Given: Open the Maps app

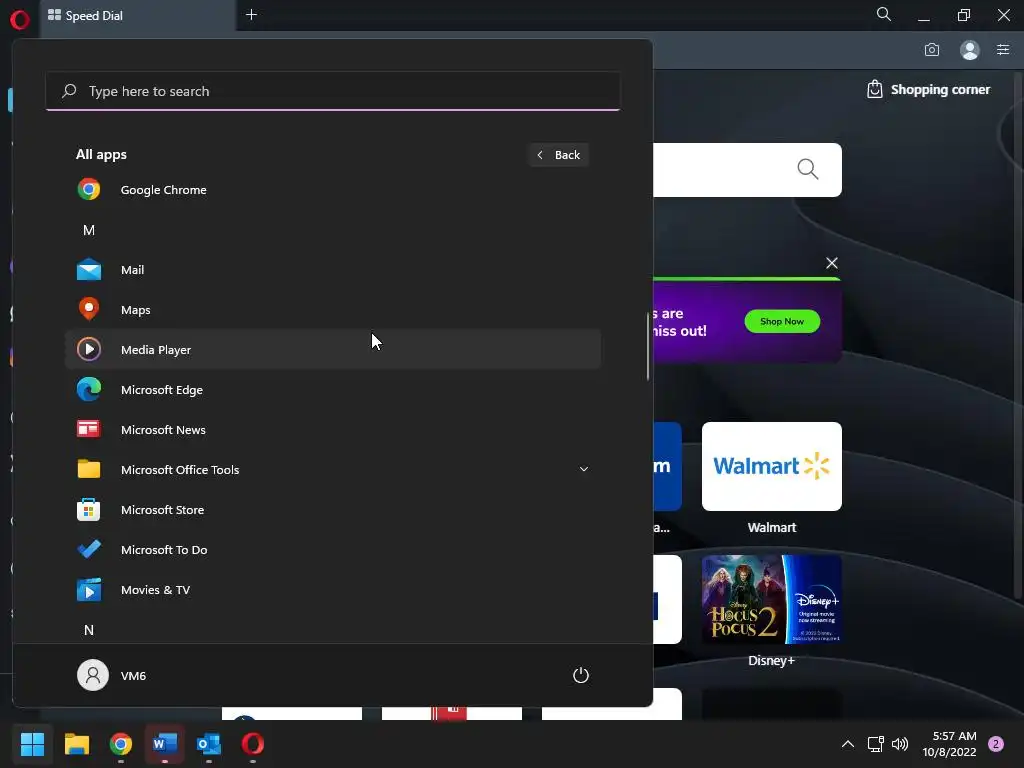Looking at the screenshot, I should click(332, 310).
